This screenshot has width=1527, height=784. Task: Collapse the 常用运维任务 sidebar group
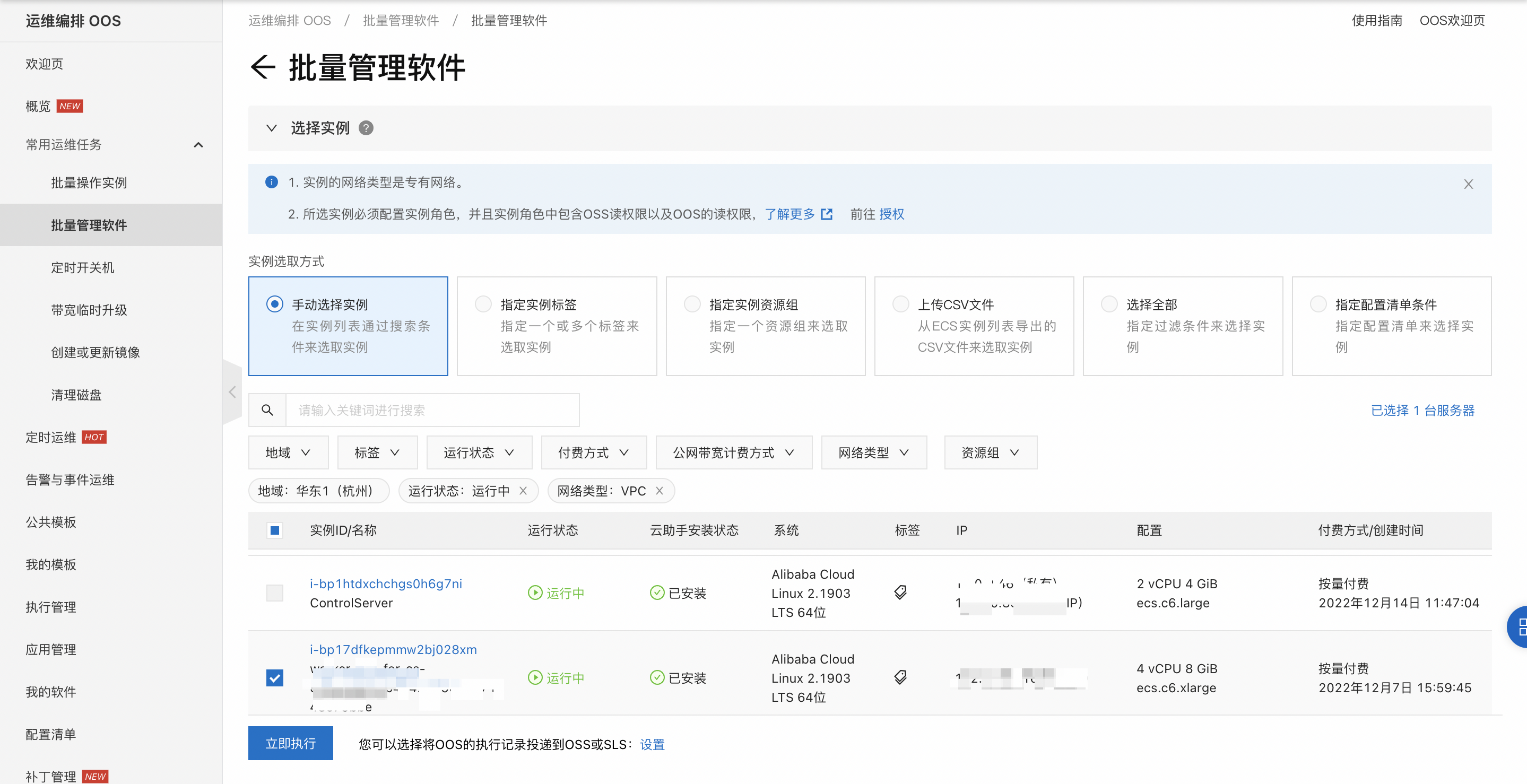tap(198, 145)
